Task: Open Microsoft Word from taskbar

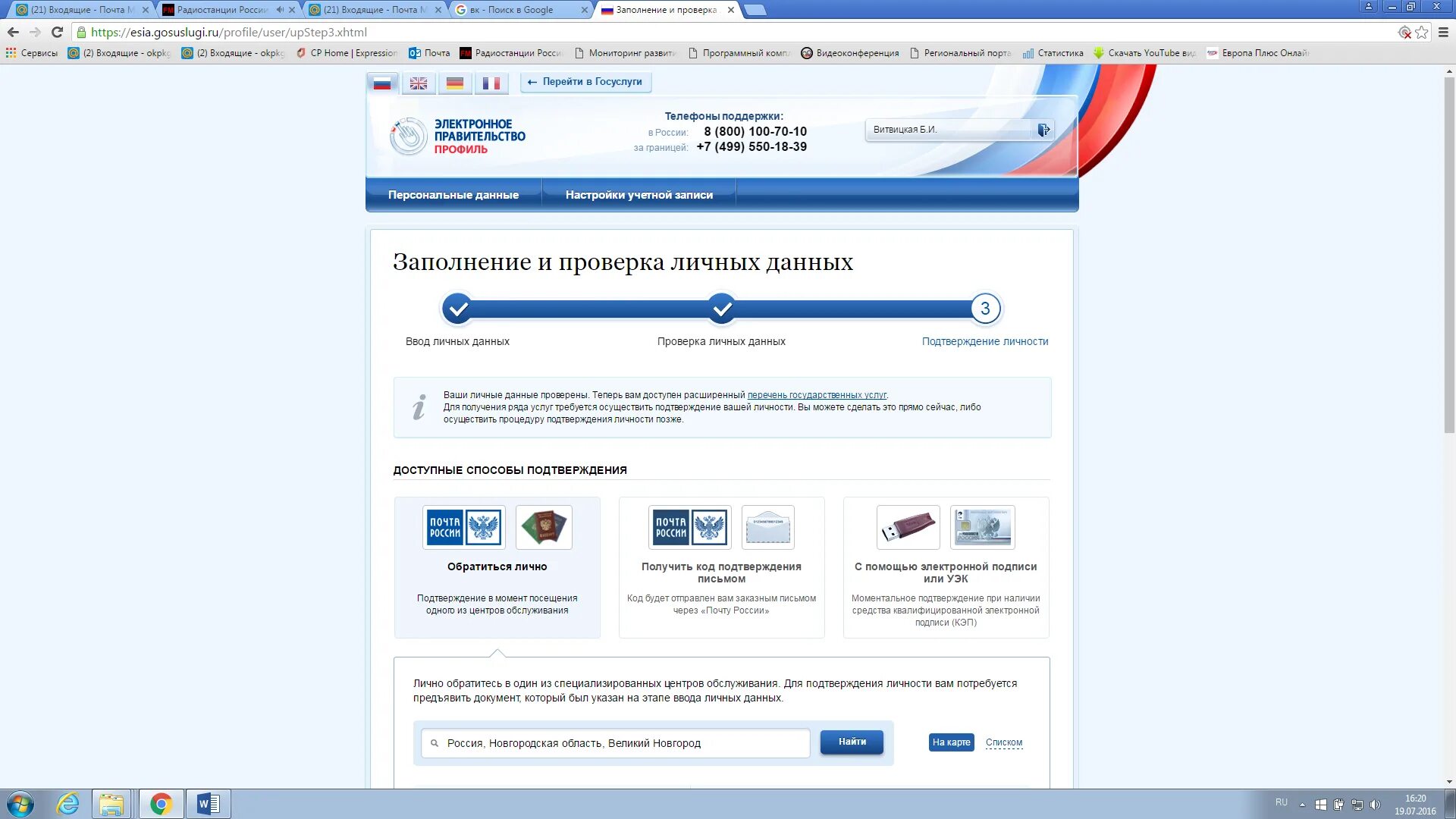Action: pyautogui.click(x=208, y=804)
